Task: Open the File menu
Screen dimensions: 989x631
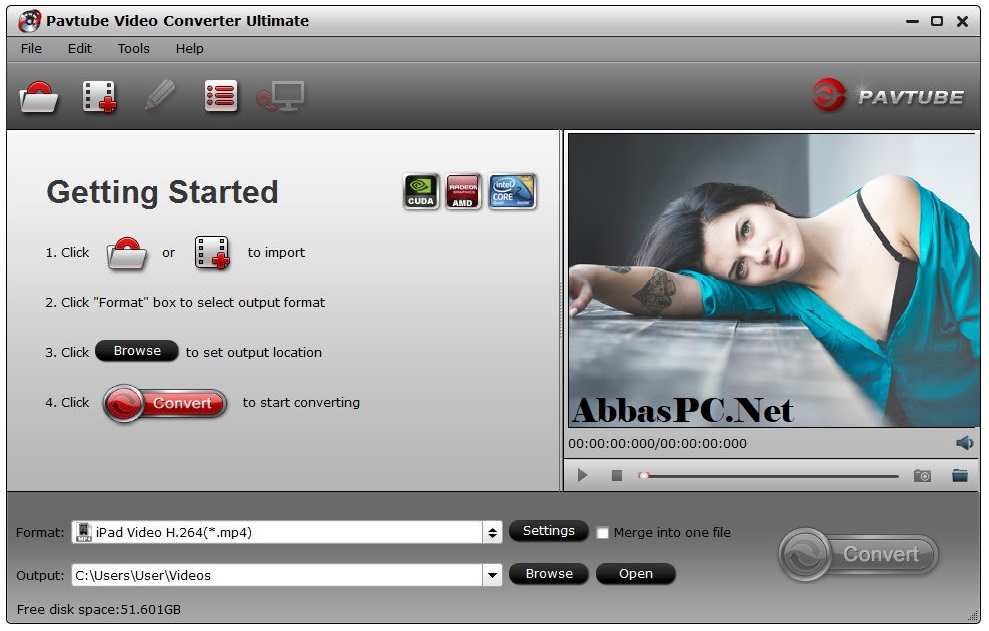Action: [x=31, y=49]
